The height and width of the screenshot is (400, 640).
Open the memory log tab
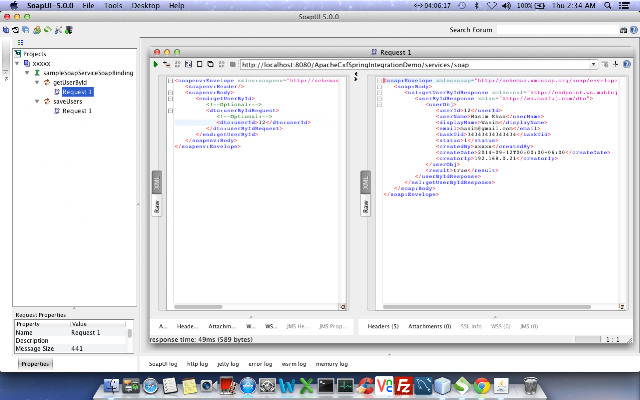[331, 364]
